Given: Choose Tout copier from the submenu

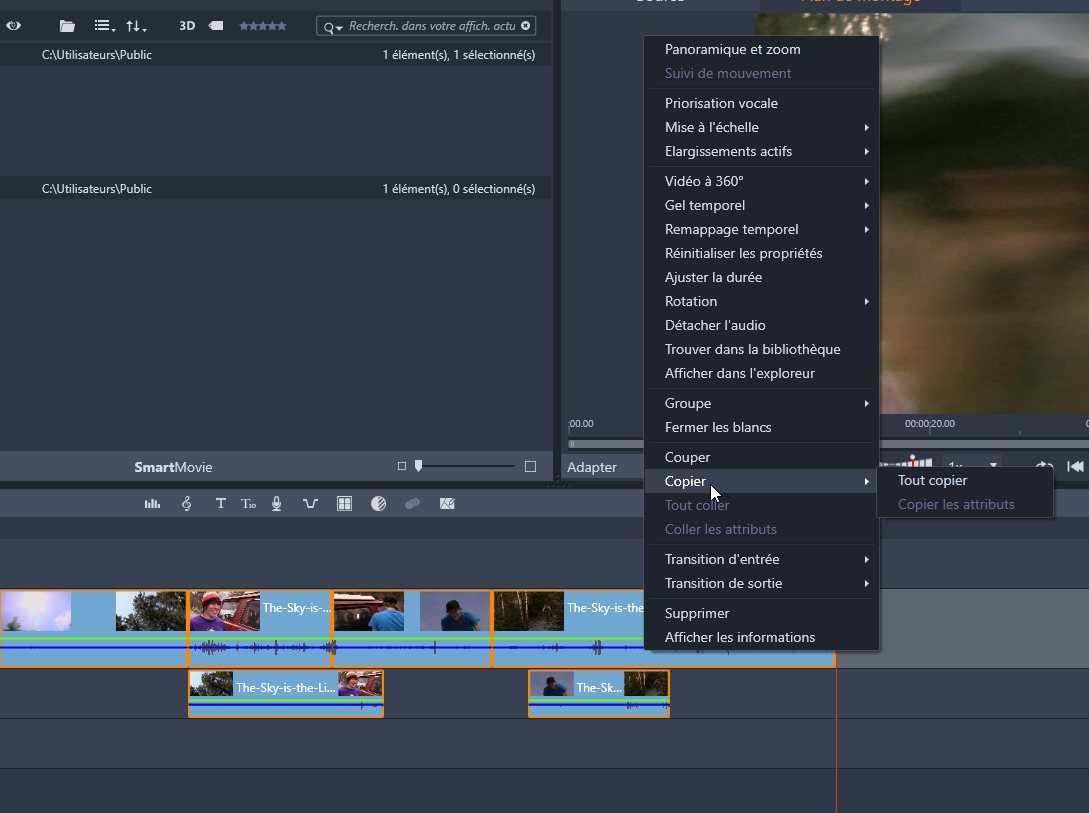Looking at the screenshot, I should (x=932, y=480).
